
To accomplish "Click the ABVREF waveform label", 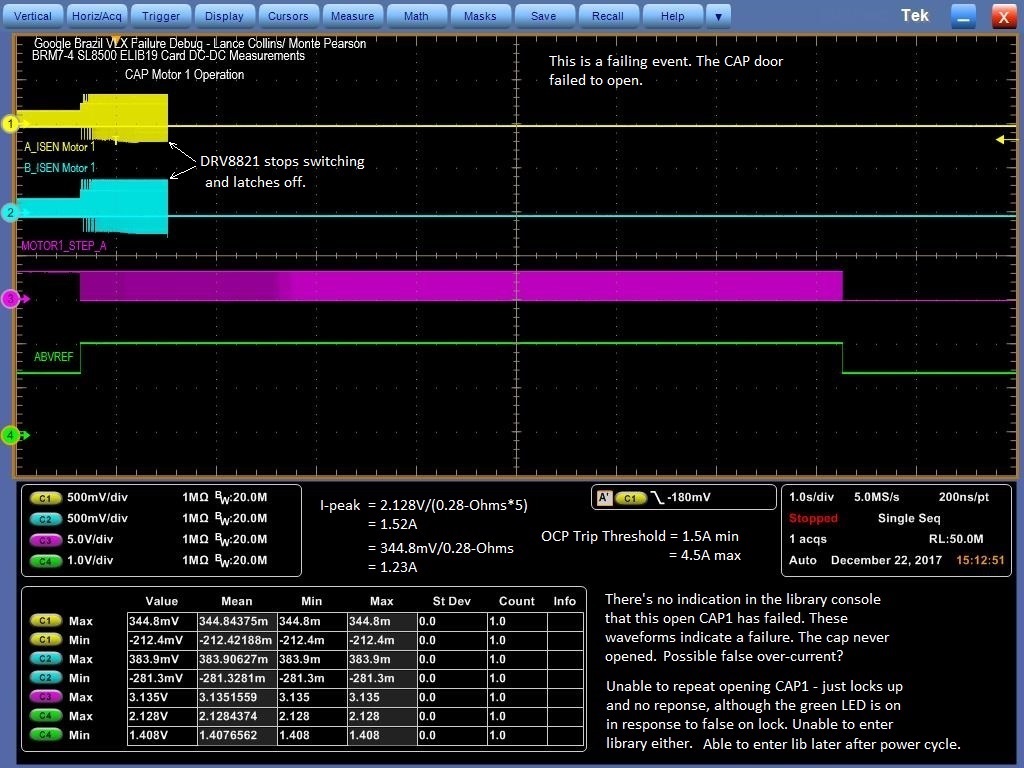I will [x=54, y=357].
